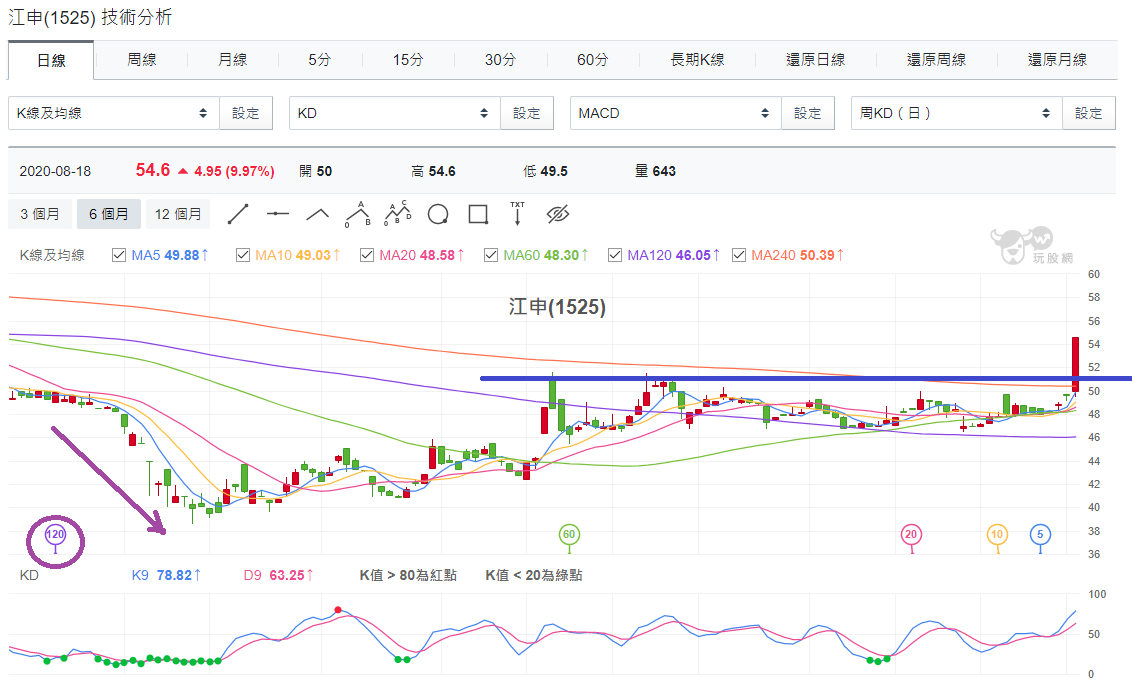Select the horizontal line drawing tool
Screen dimensions: 1132x682
pos(278,214)
